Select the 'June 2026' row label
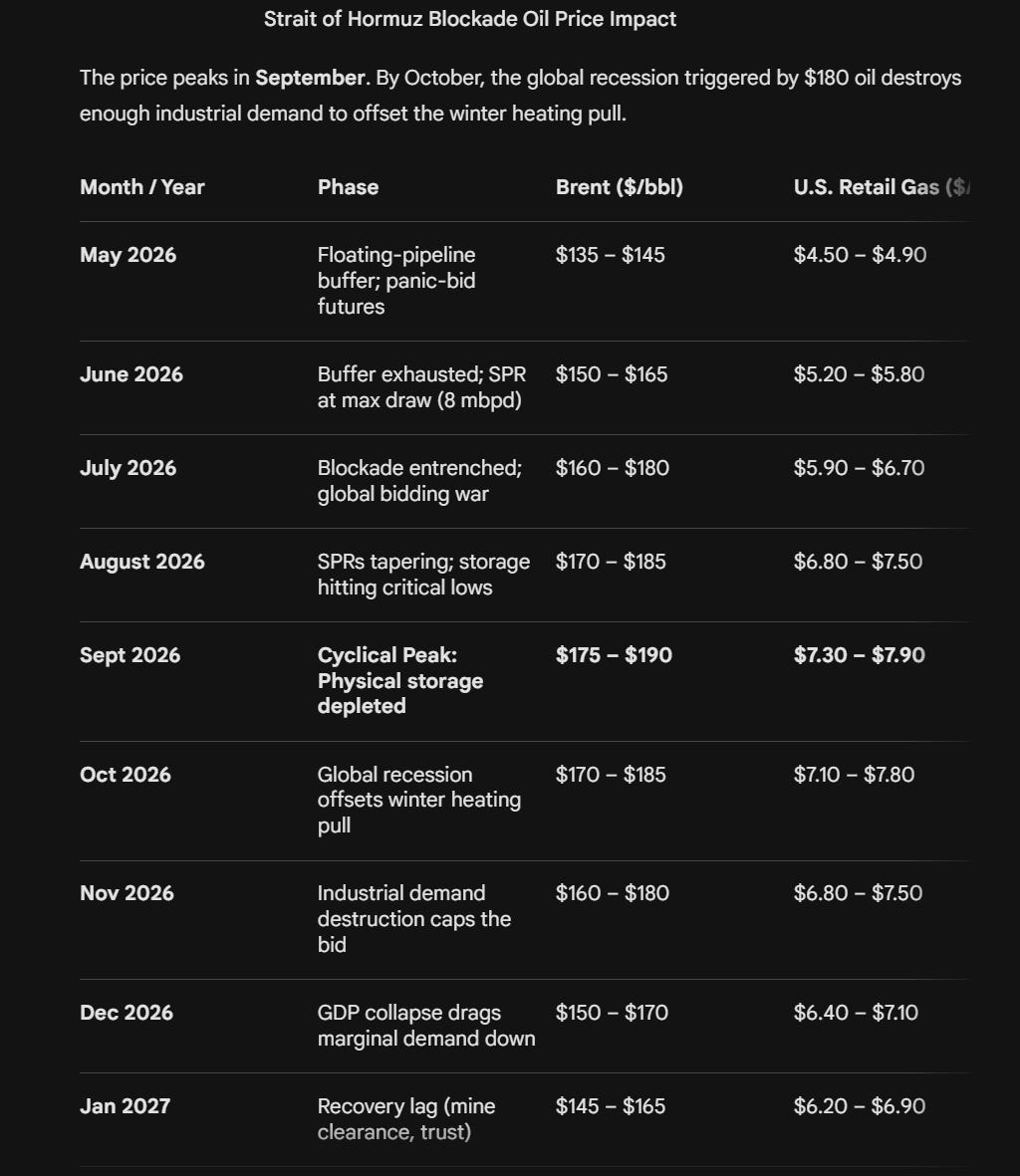This screenshot has width=1020, height=1176. 131,374
